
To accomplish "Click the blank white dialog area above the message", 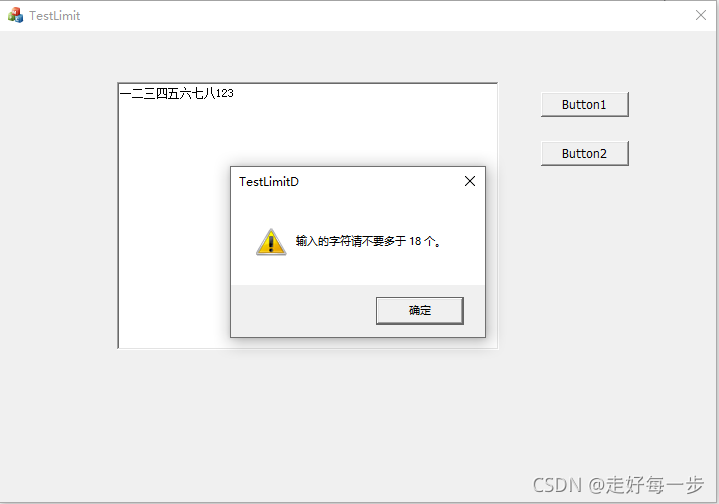I will [358, 211].
